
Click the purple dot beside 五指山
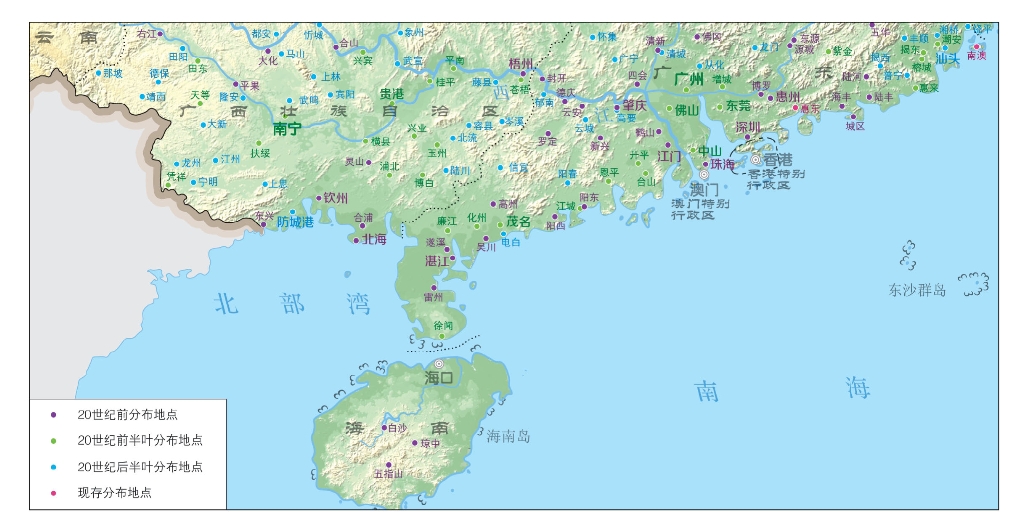(x=389, y=464)
